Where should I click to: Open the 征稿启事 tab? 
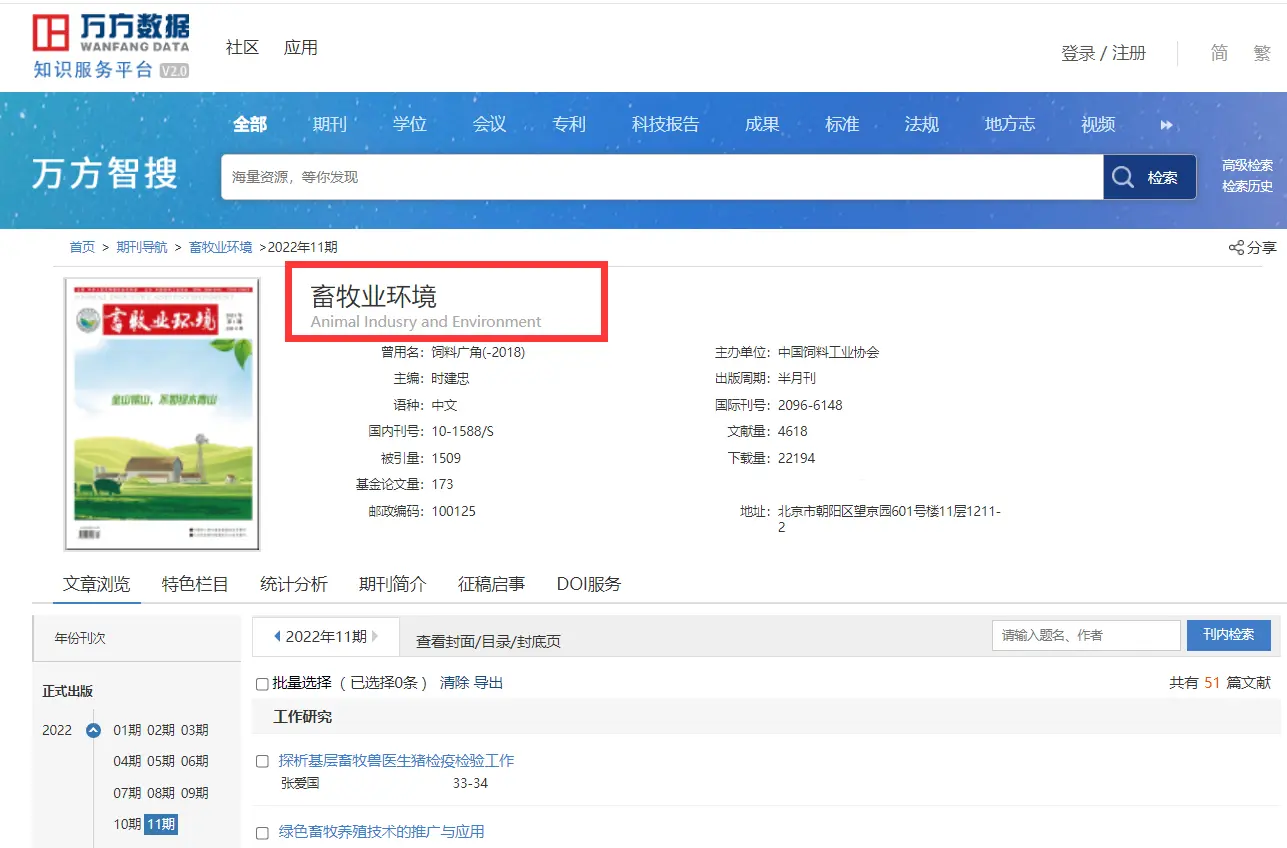click(492, 584)
